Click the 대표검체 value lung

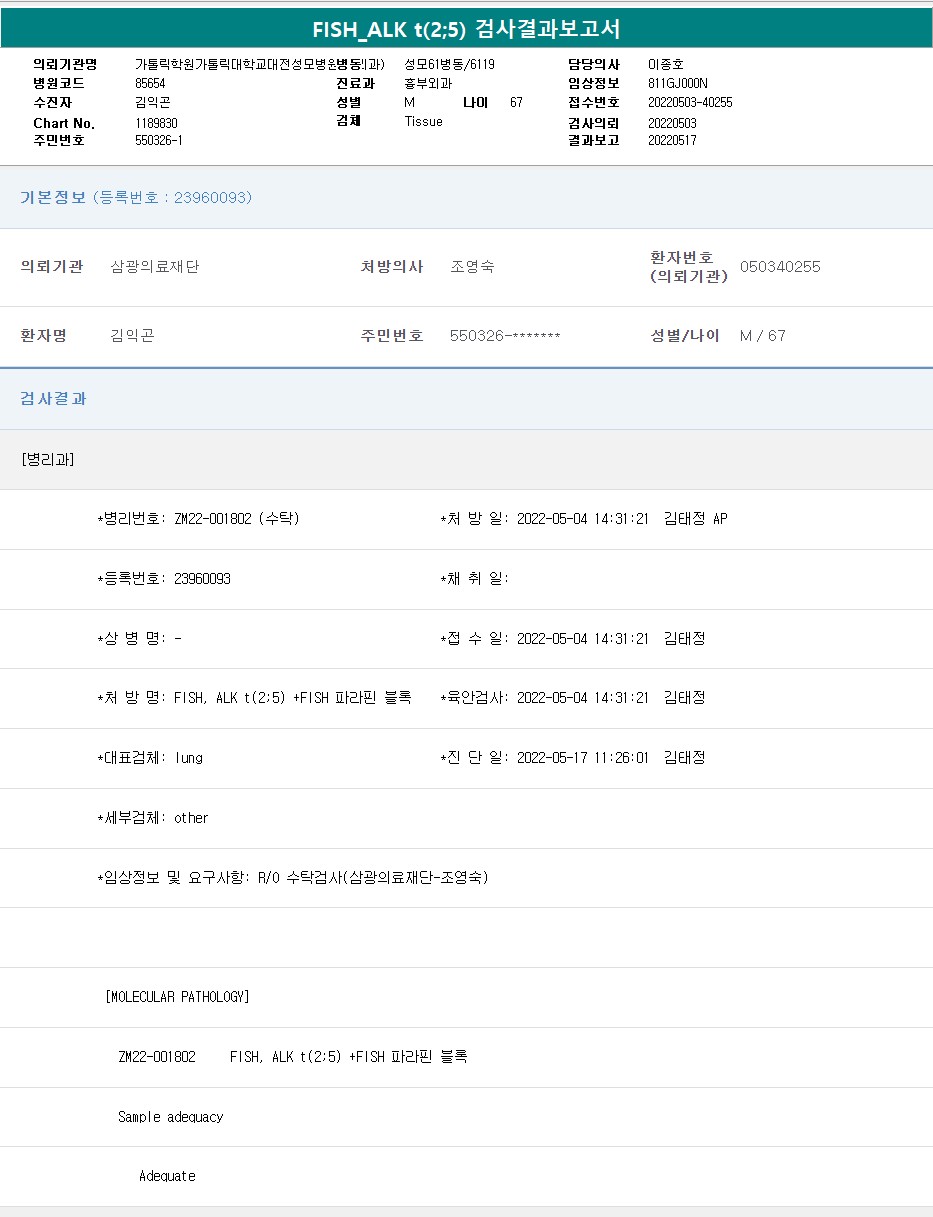click(188, 758)
